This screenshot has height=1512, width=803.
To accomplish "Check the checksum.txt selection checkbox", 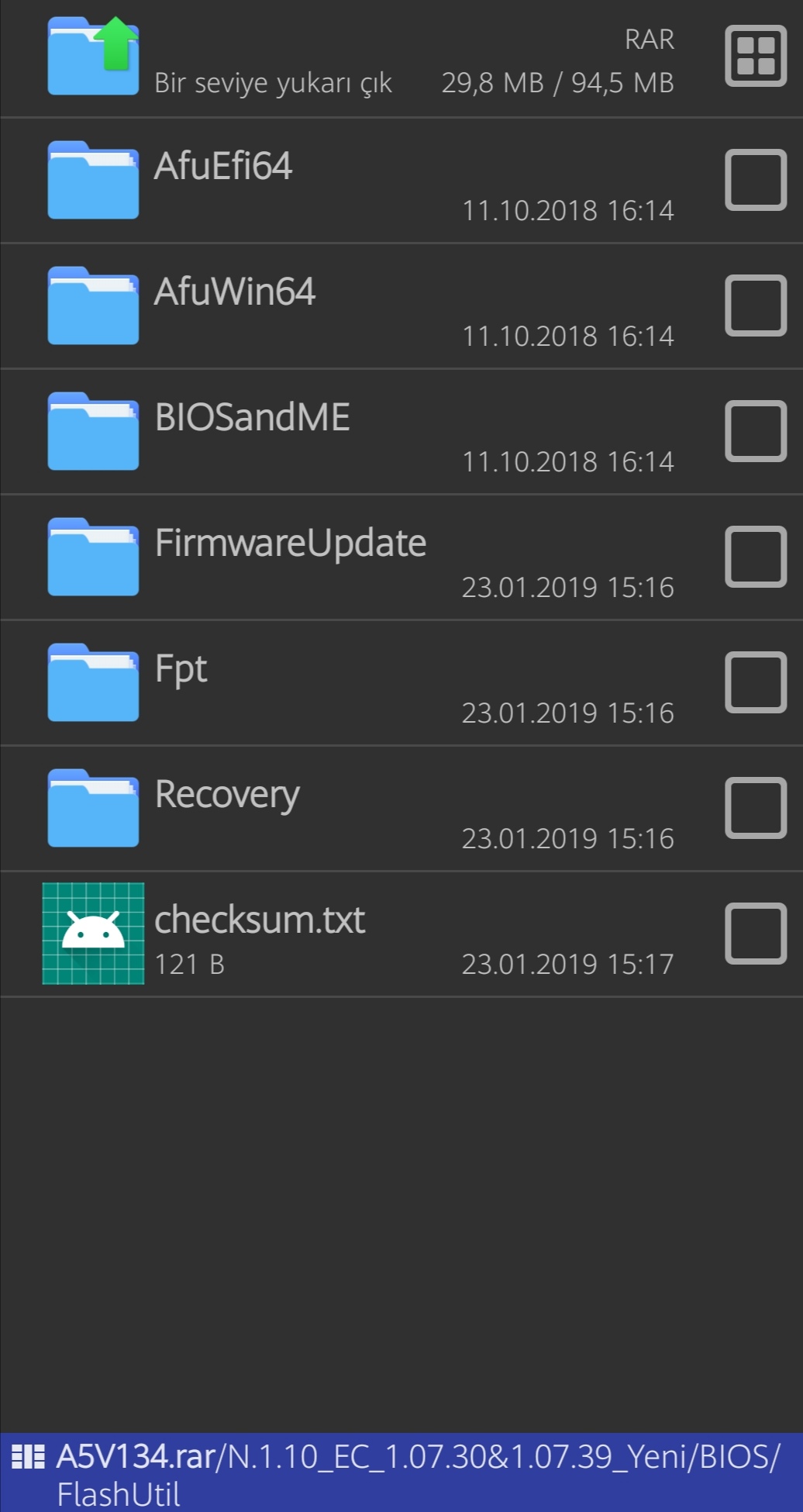I will click(756, 934).
